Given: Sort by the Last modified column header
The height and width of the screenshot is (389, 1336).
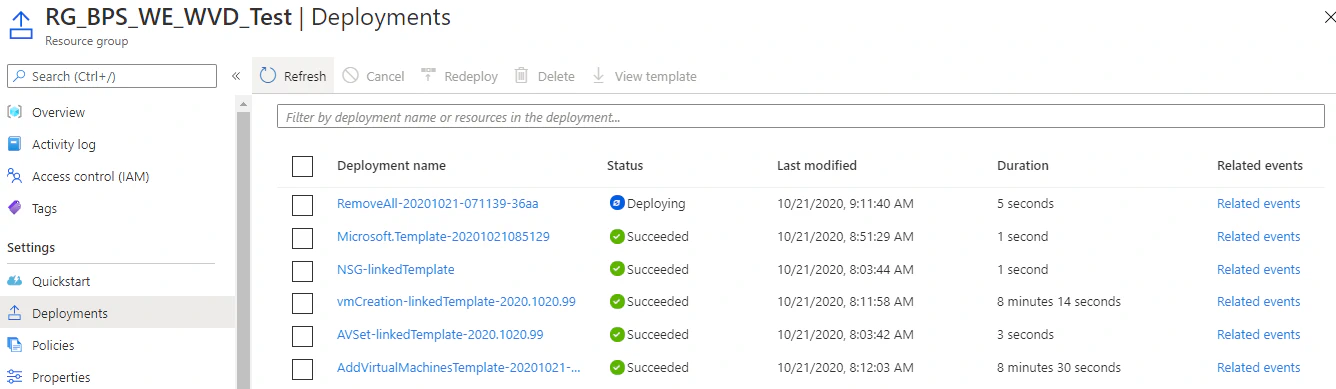Looking at the screenshot, I should pyautogui.click(x=817, y=165).
